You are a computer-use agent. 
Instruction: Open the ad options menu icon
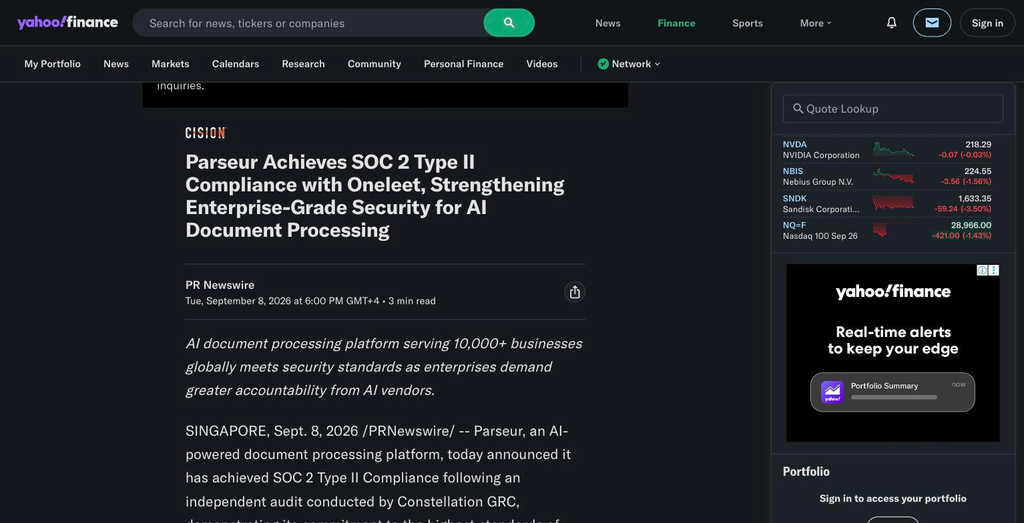pyautogui.click(x=994, y=270)
